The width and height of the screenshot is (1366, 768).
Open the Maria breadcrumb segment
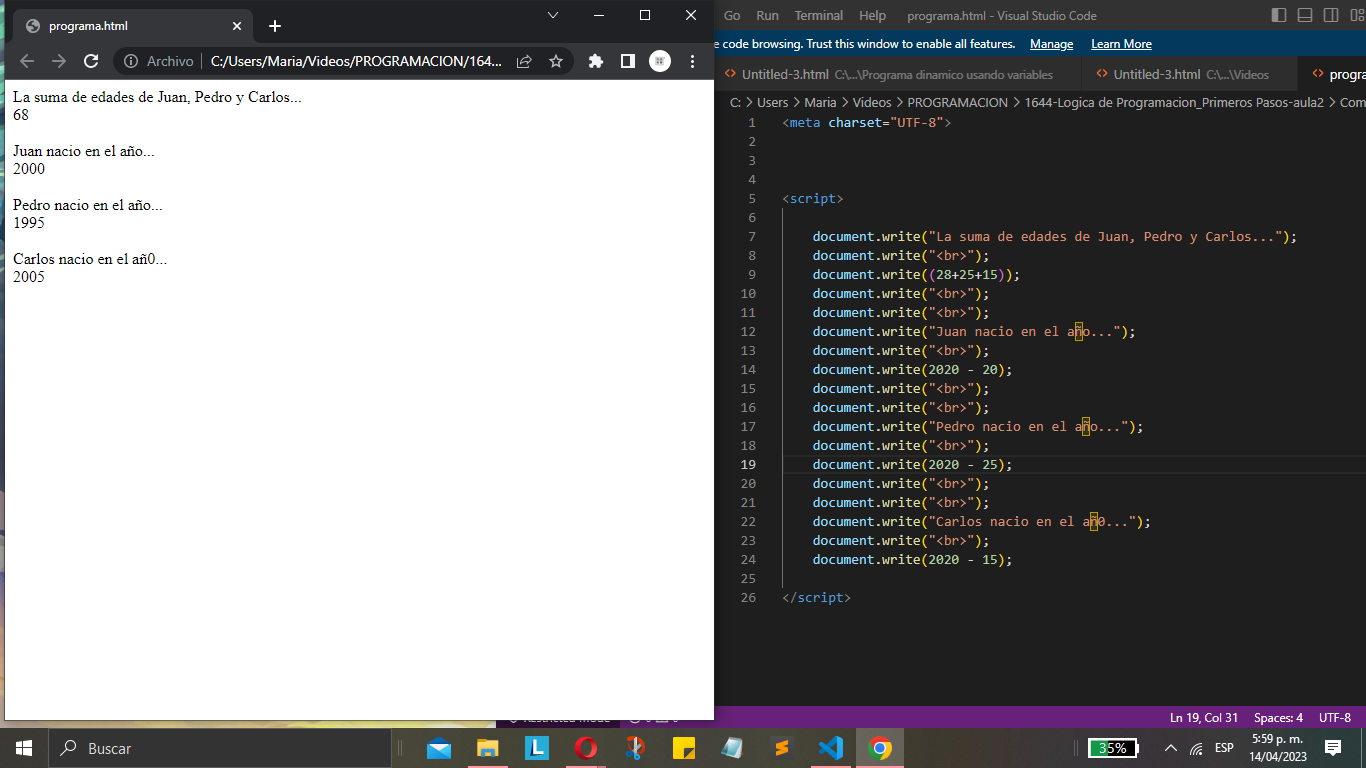(820, 102)
